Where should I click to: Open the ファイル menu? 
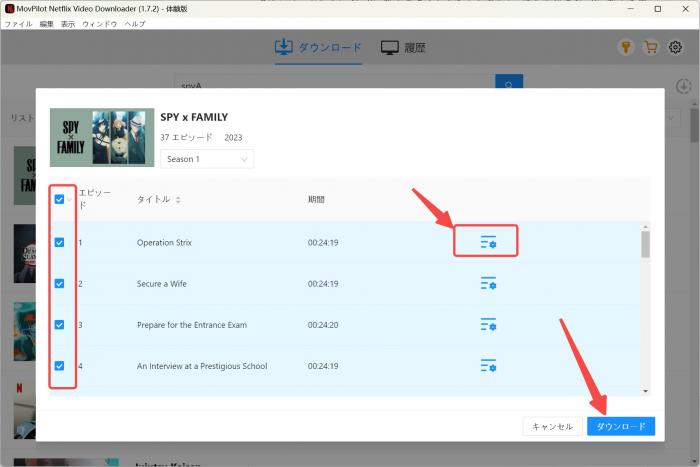tap(18, 24)
